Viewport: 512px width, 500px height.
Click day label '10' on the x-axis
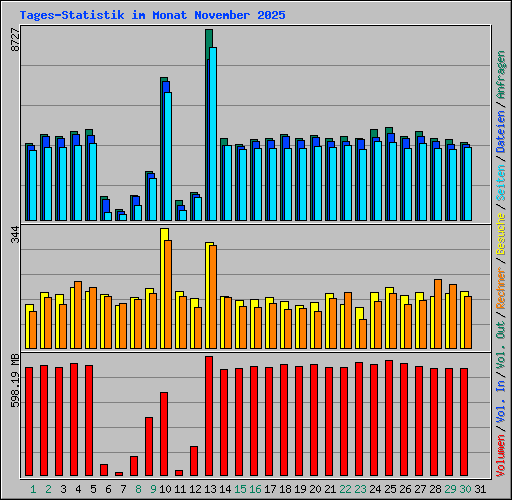tap(165, 489)
